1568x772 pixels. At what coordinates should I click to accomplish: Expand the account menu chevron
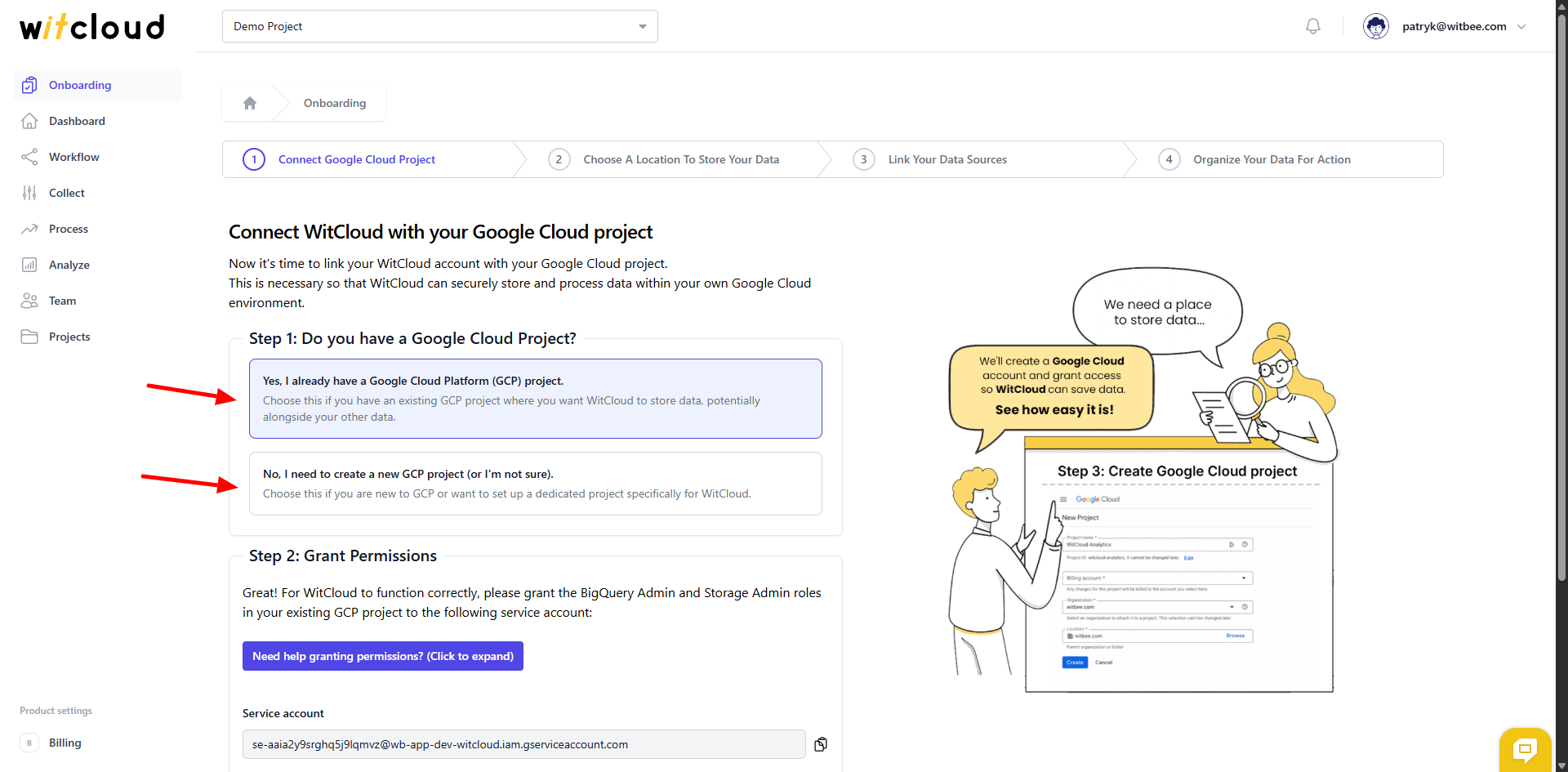(x=1521, y=26)
